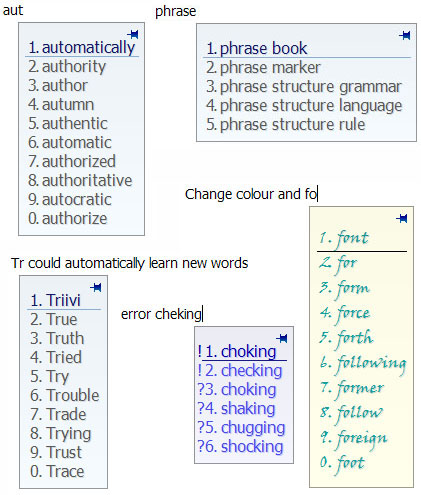
Task: Choose 'authority' from the suggestions
Action: (67, 66)
